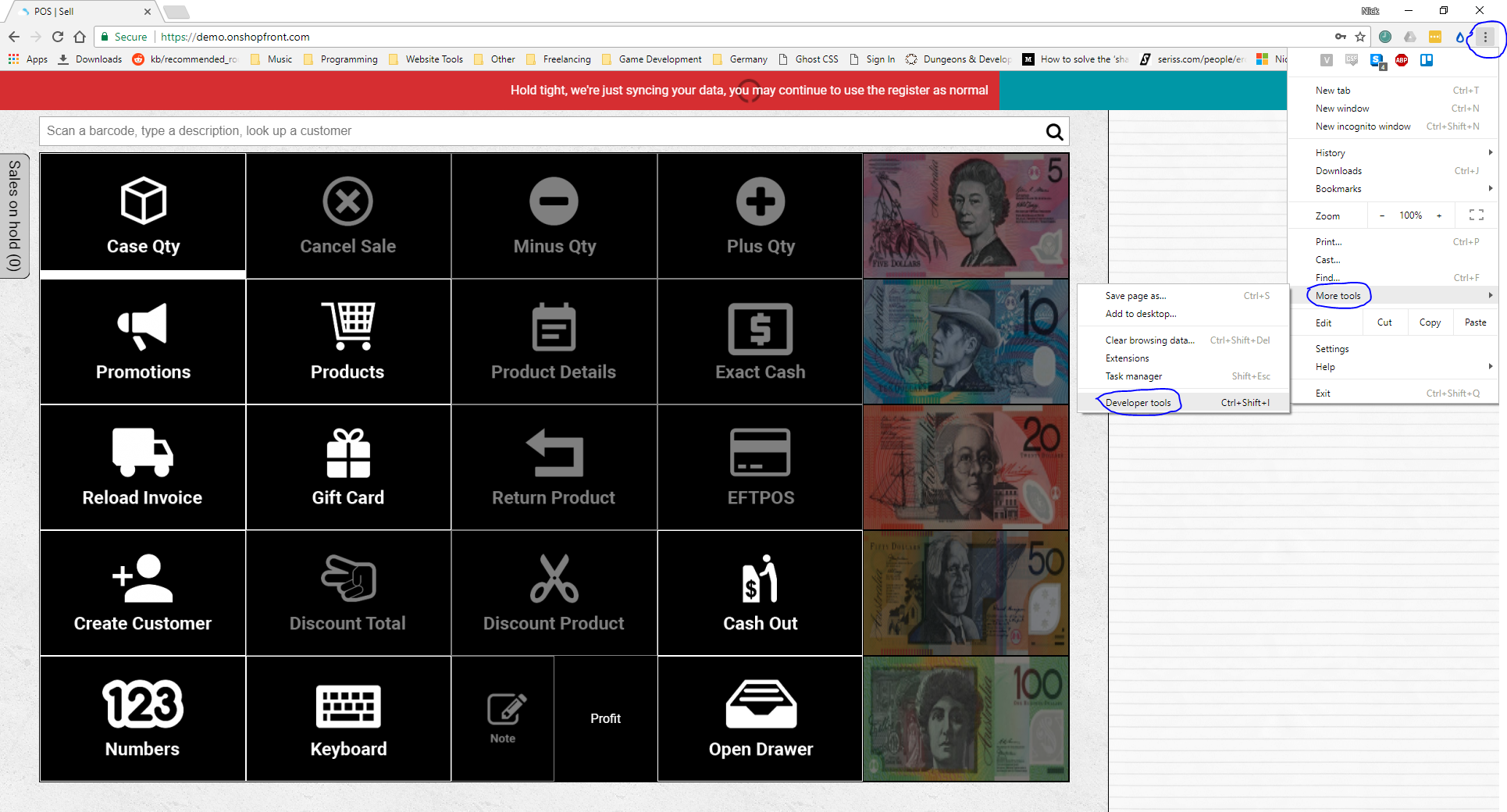Click the Case Qty box icon

[x=143, y=201]
